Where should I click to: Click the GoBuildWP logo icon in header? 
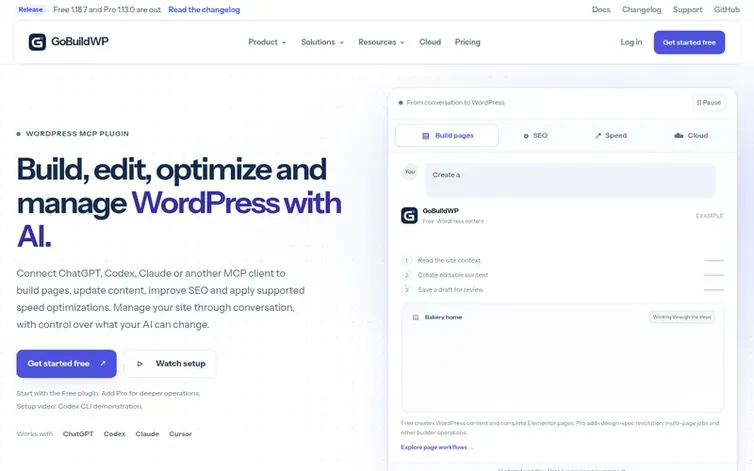pos(37,42)
